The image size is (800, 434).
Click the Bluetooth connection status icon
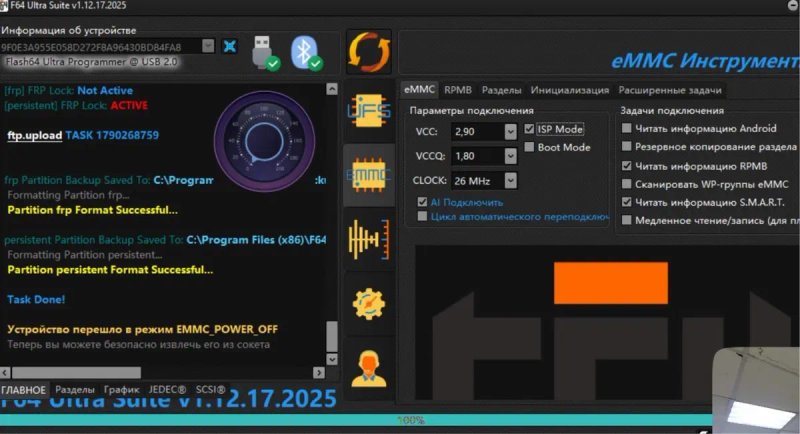pos(306,52)
